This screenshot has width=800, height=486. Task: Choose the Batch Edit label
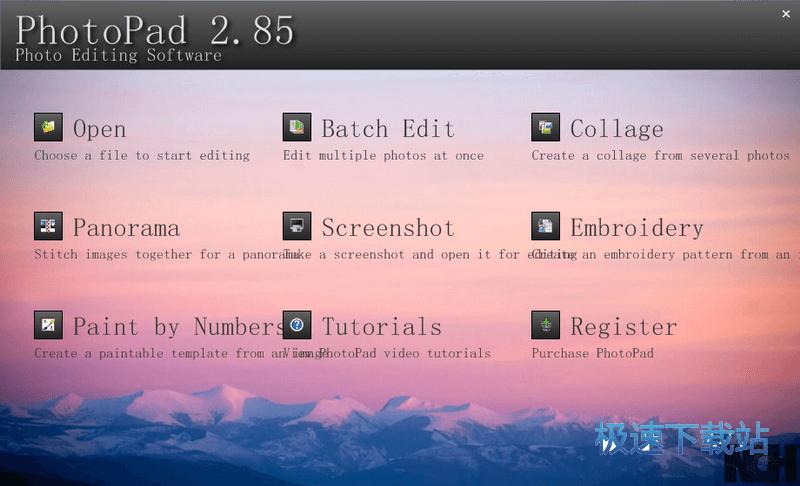pos(388,129)
